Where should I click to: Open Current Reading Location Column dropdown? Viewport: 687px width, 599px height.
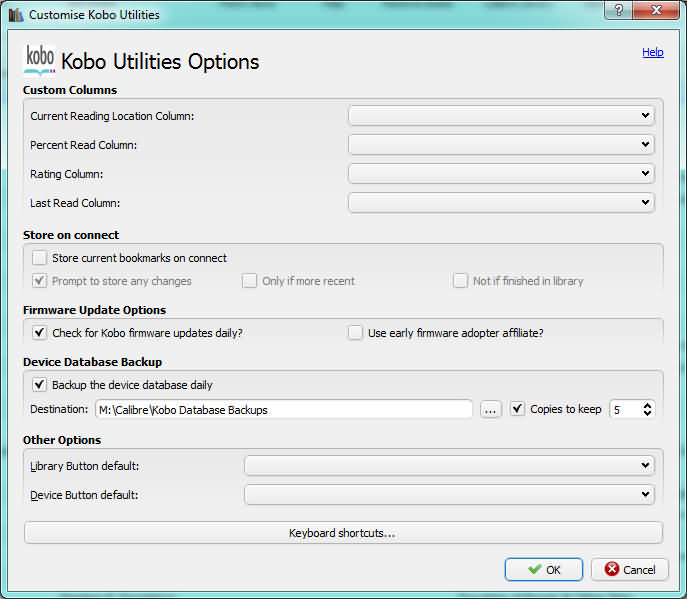coord(501,116)
